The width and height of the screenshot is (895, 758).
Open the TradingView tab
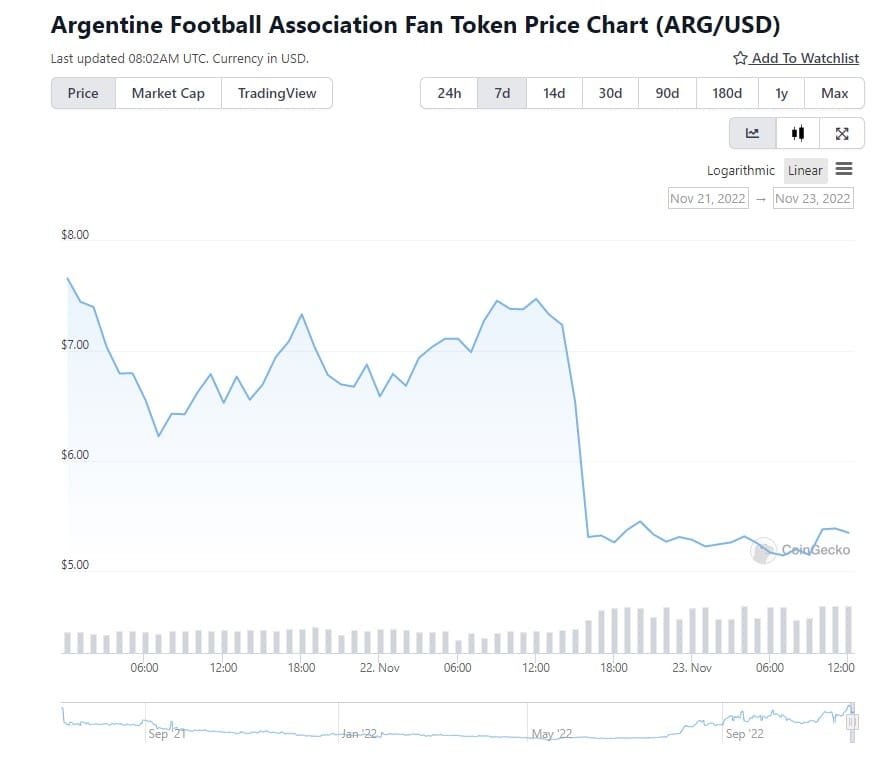(277, 93)
